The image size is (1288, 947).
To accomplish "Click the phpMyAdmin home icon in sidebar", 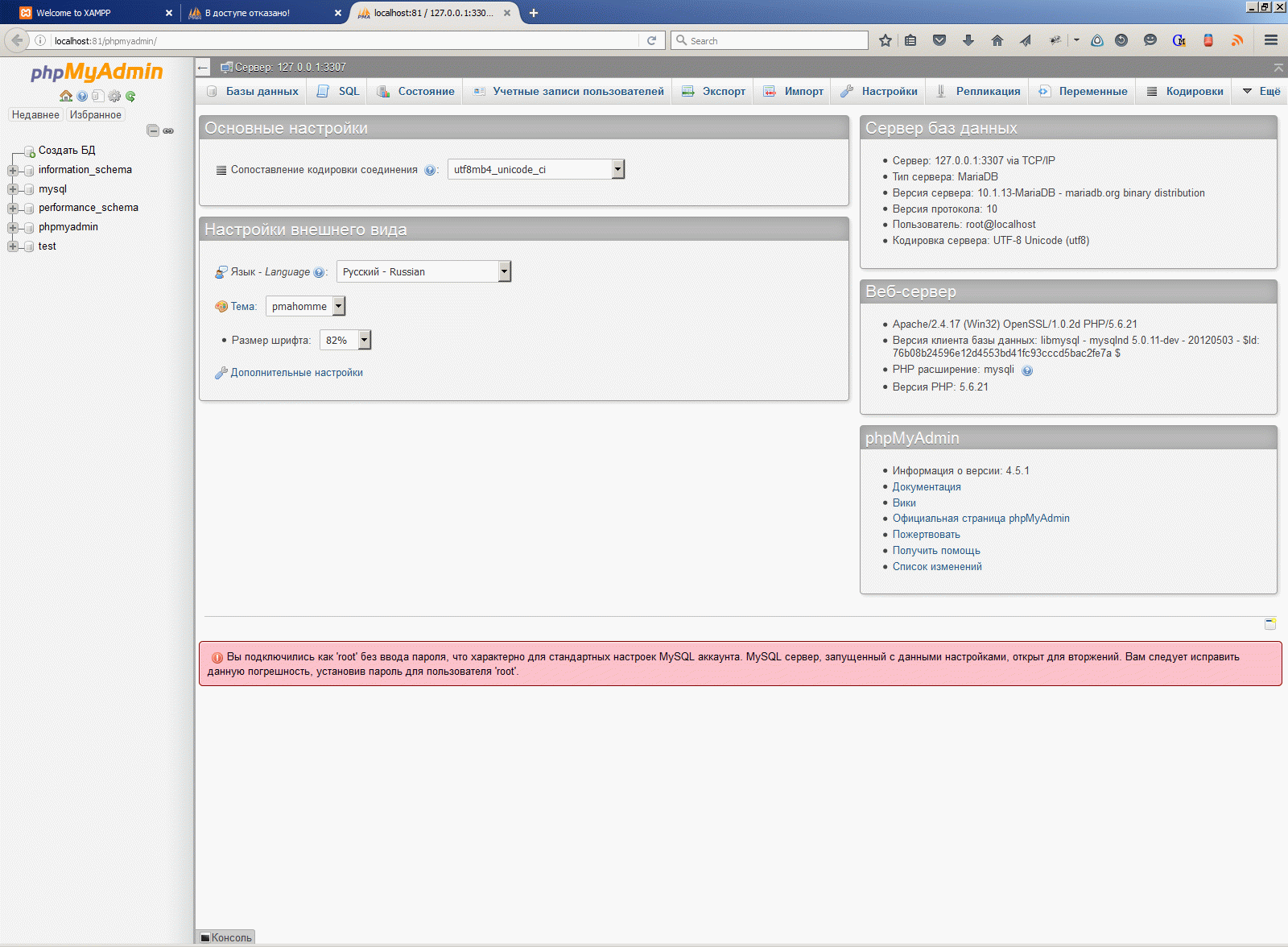I will [x=66, y=96].
